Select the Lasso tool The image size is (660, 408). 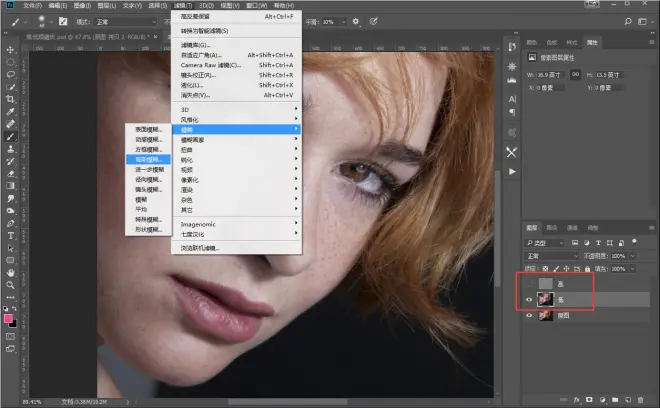click(11, 75)
